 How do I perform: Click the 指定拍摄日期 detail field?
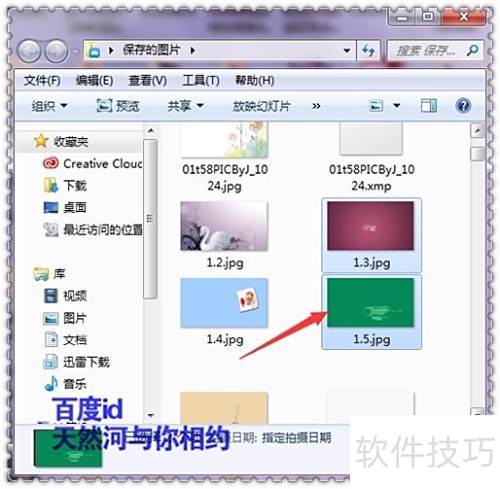[x=297, y=438]
